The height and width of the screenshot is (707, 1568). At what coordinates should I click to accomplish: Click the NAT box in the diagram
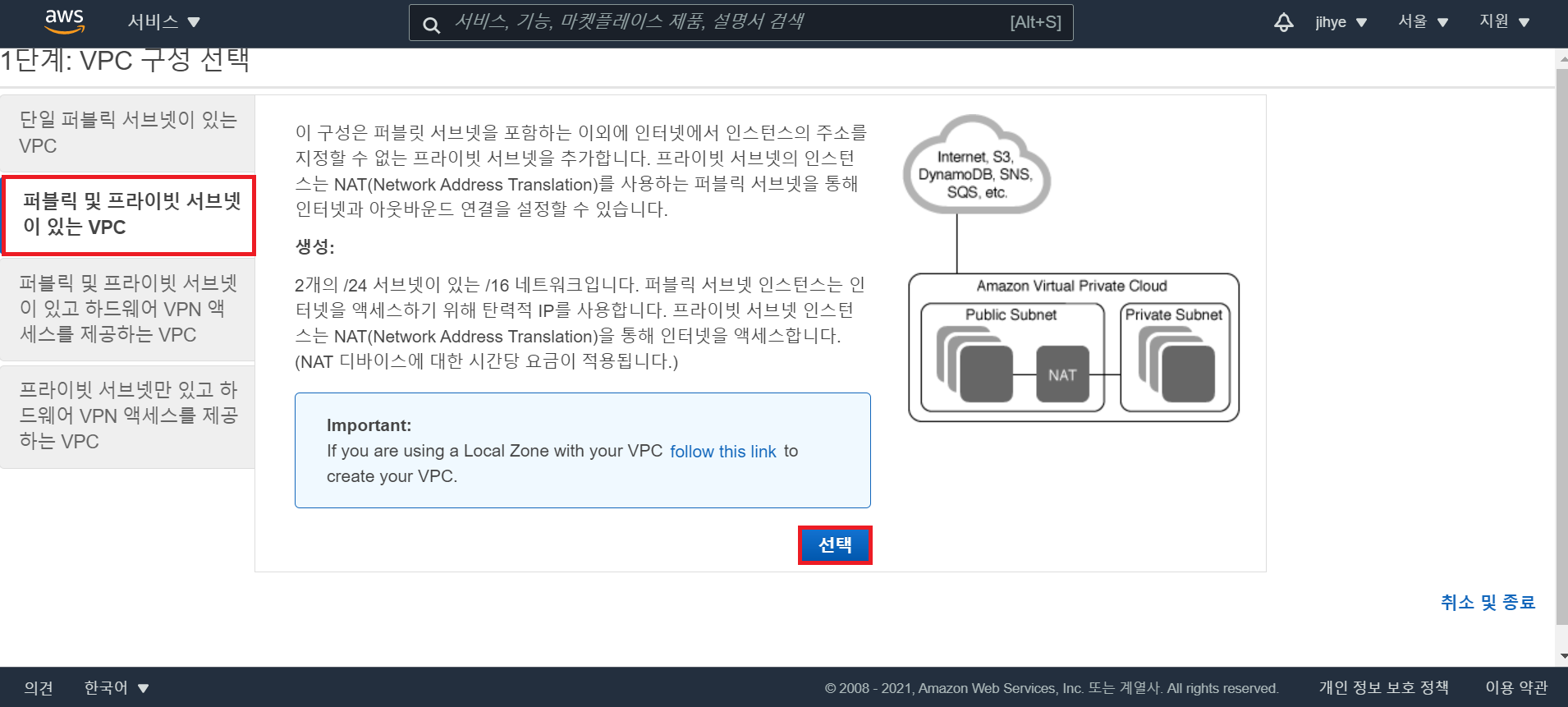[x=1062, y=374]
